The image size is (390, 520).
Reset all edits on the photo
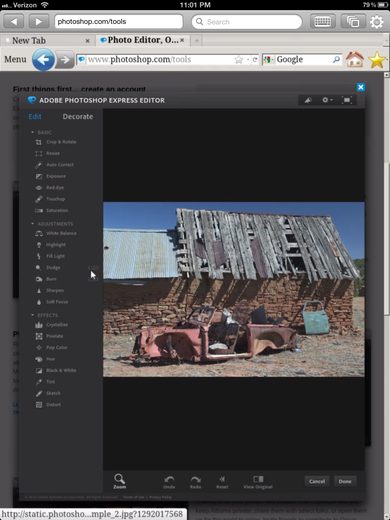point(222,482)
